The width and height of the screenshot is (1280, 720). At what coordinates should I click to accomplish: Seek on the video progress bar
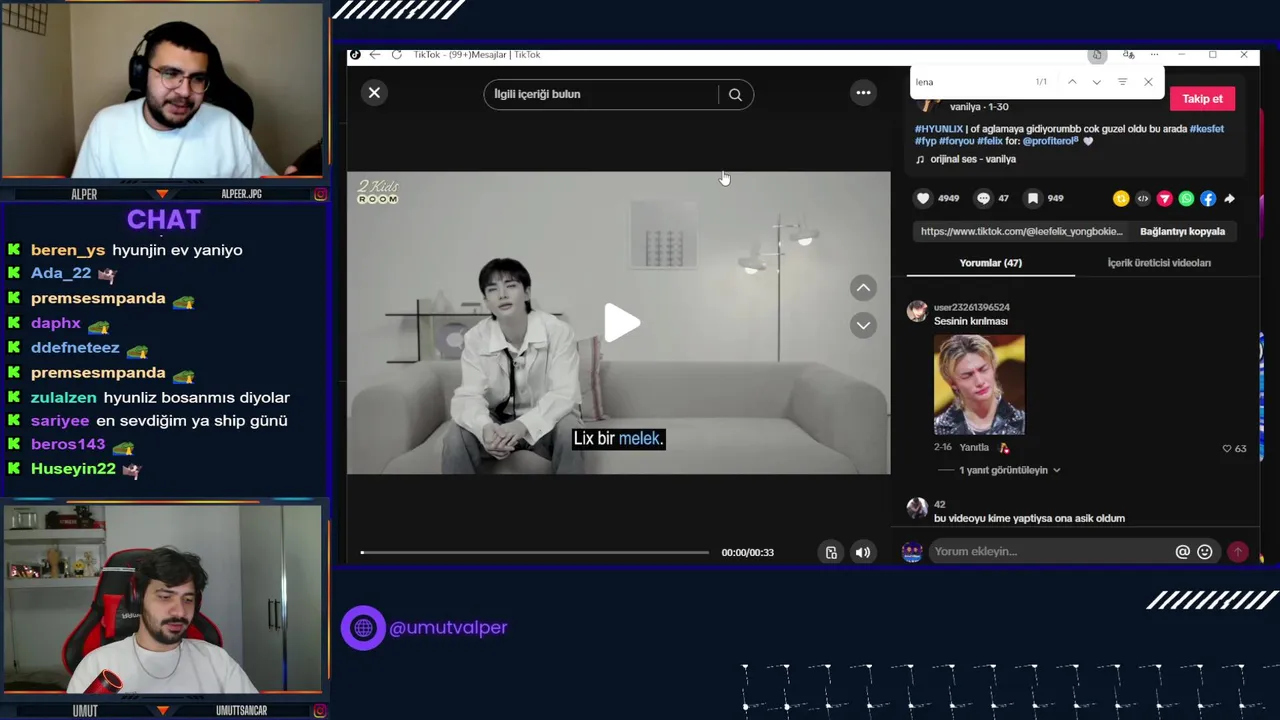(x=535, y=552)
